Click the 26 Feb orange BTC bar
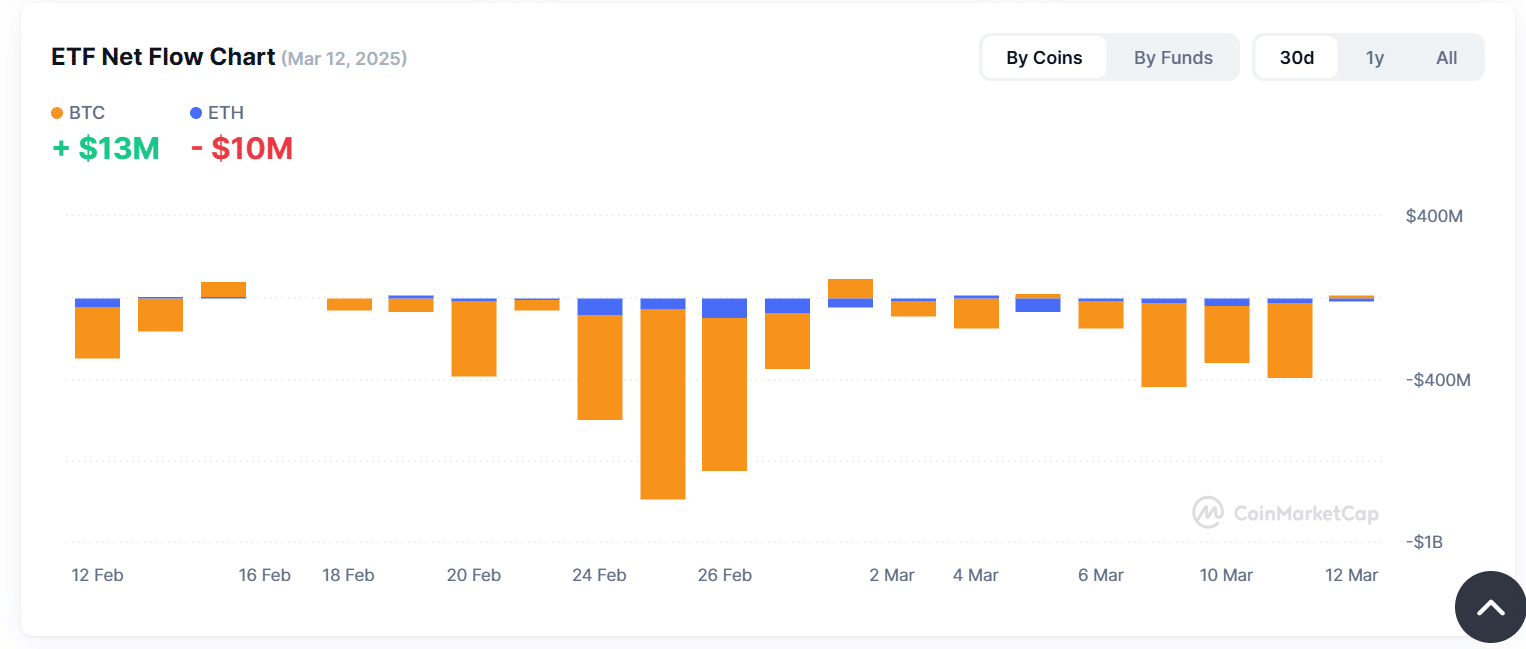Screen dimensions: 1526x649 725,394
